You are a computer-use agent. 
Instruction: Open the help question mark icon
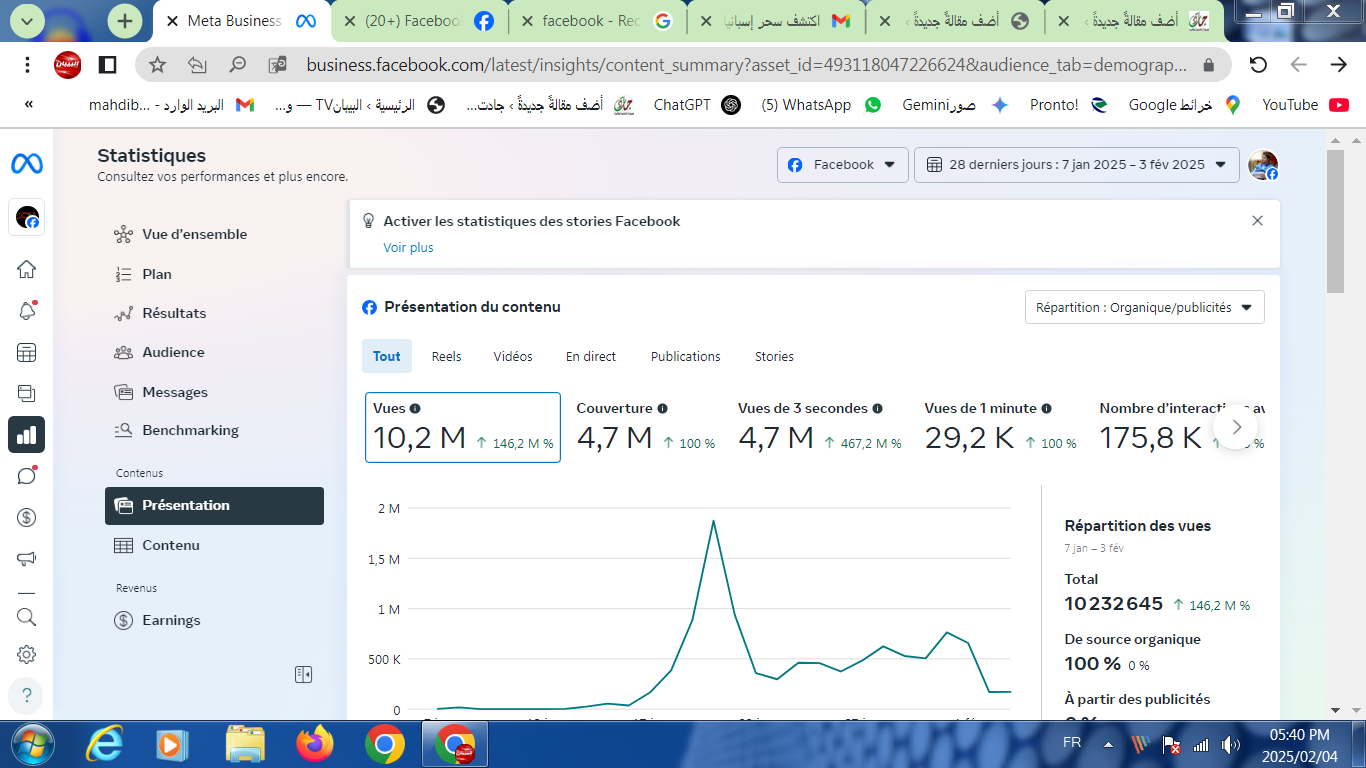pos(27,695)
